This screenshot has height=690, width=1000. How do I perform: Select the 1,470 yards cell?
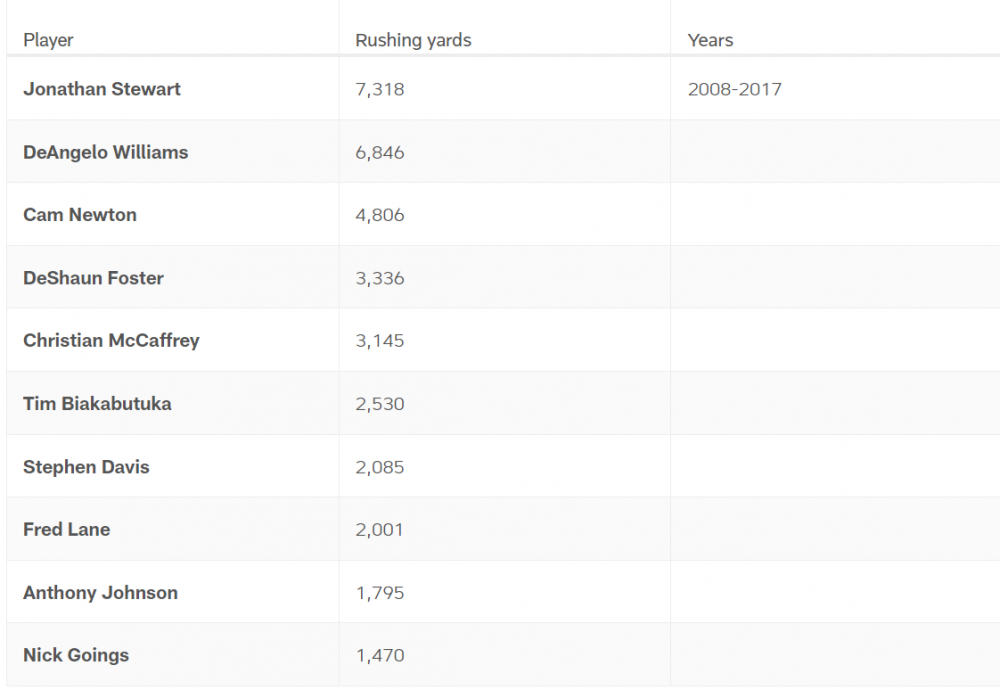[x=380, y=656]
